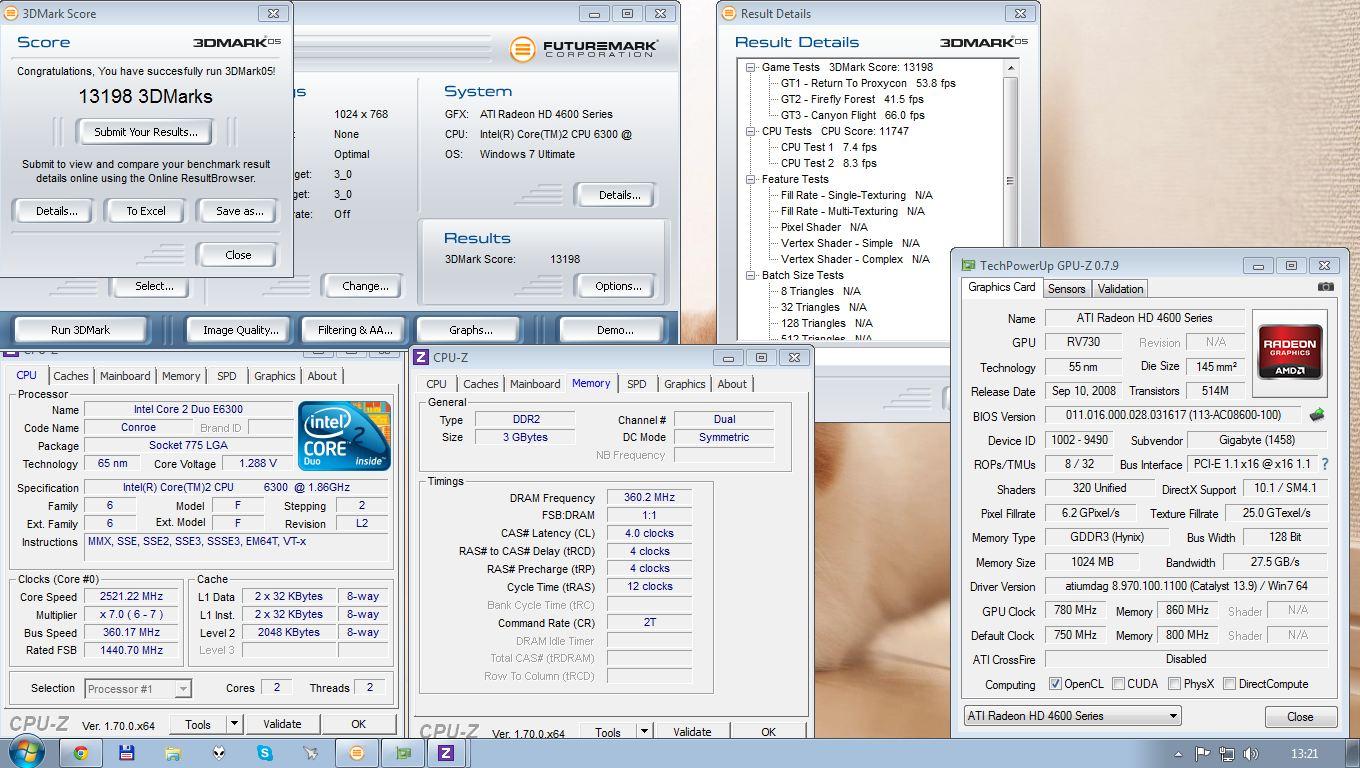The image size is (1360, 768).
Task: Click the GPU-Z screenshot camera icon
Action: click(1325, 287)
